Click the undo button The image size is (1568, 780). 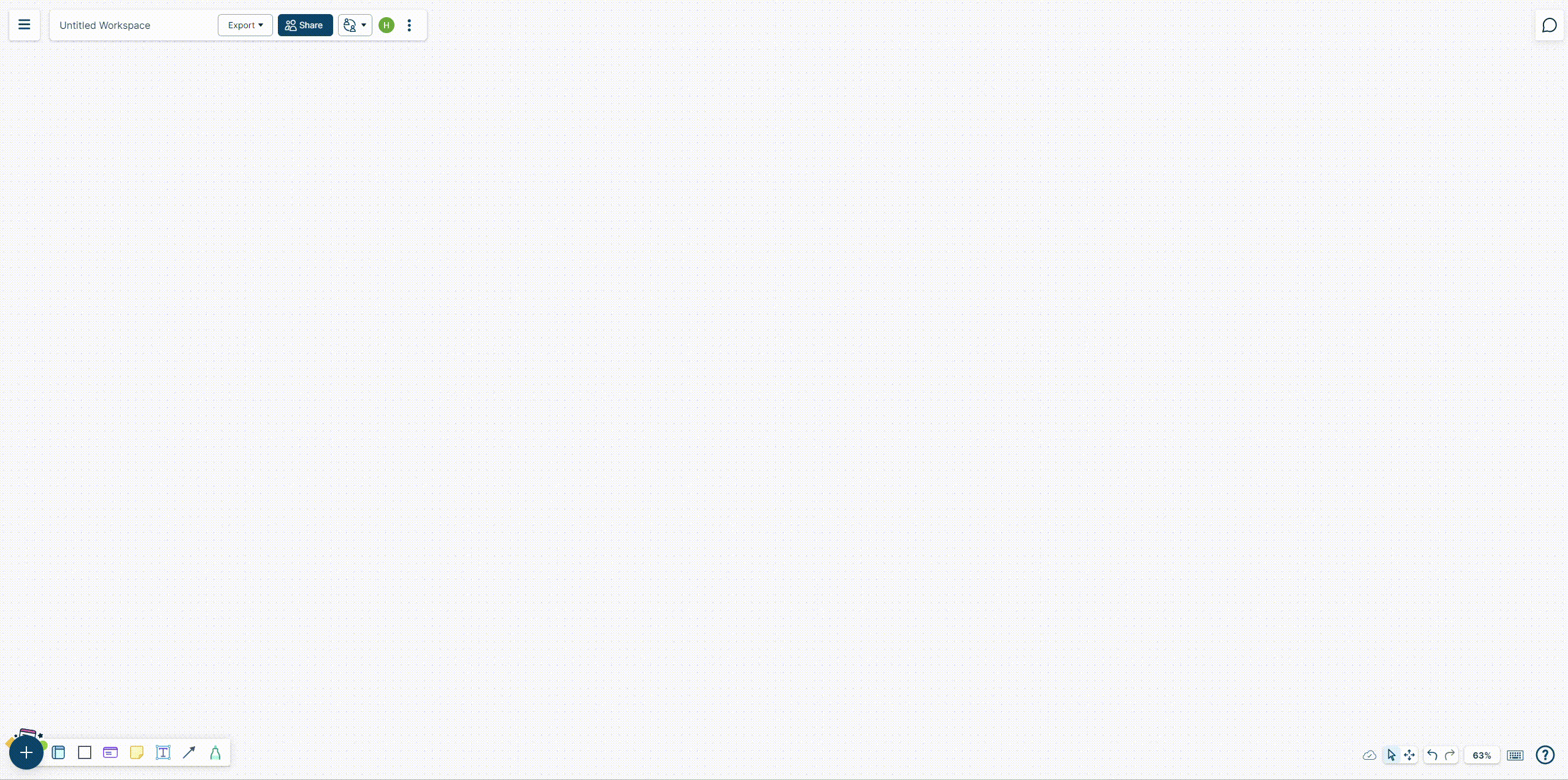pos(1431,755)
